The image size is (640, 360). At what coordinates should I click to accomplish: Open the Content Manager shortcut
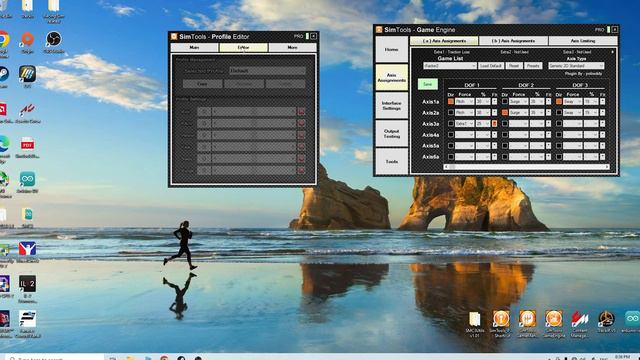(580, 319)
